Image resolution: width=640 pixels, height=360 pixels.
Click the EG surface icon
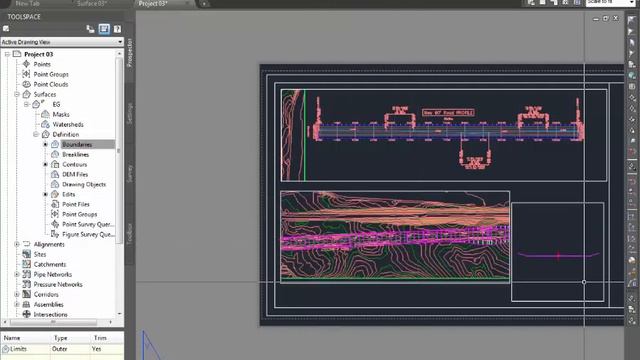pyautogui.click(x=36, y=104)
